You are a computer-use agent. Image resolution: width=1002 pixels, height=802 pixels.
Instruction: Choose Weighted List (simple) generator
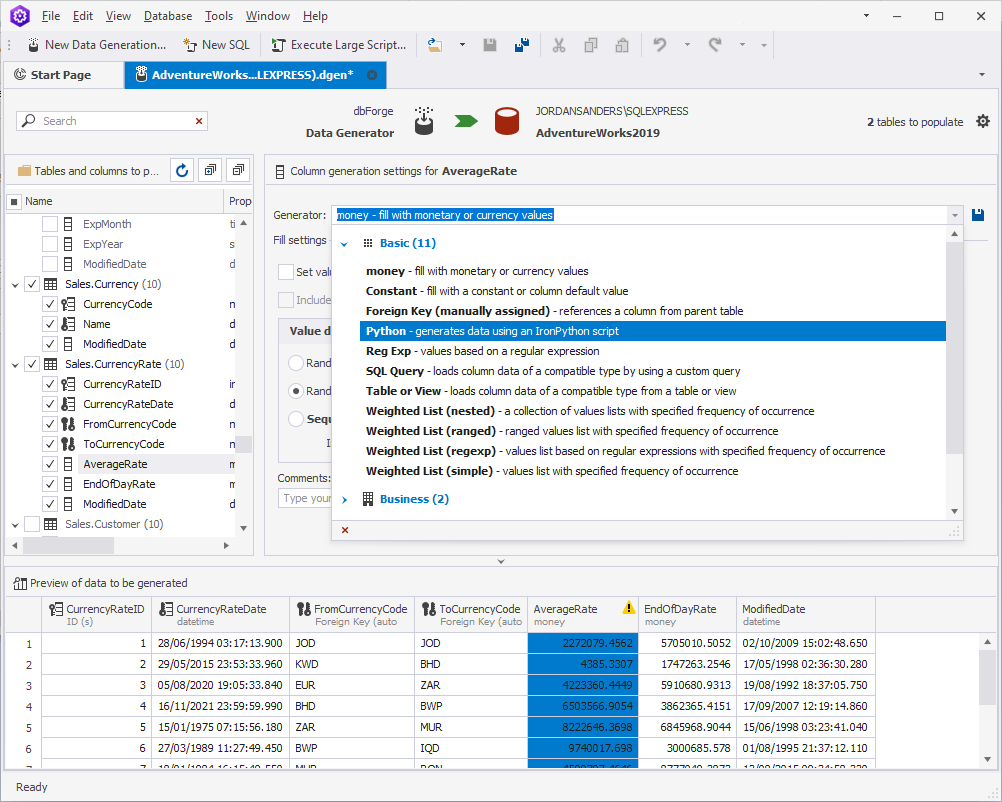coord(652,471)
